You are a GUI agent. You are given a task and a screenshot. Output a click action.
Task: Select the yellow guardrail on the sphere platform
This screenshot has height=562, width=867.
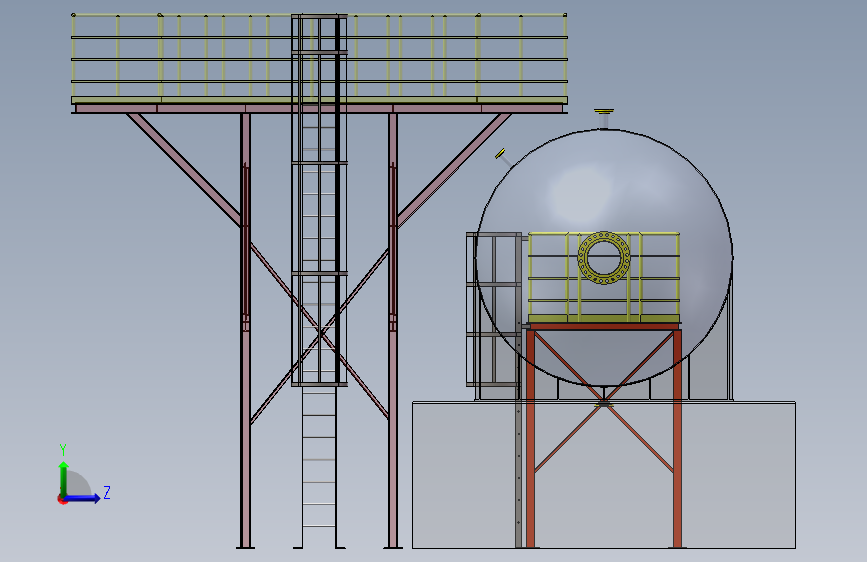(604, 277)
